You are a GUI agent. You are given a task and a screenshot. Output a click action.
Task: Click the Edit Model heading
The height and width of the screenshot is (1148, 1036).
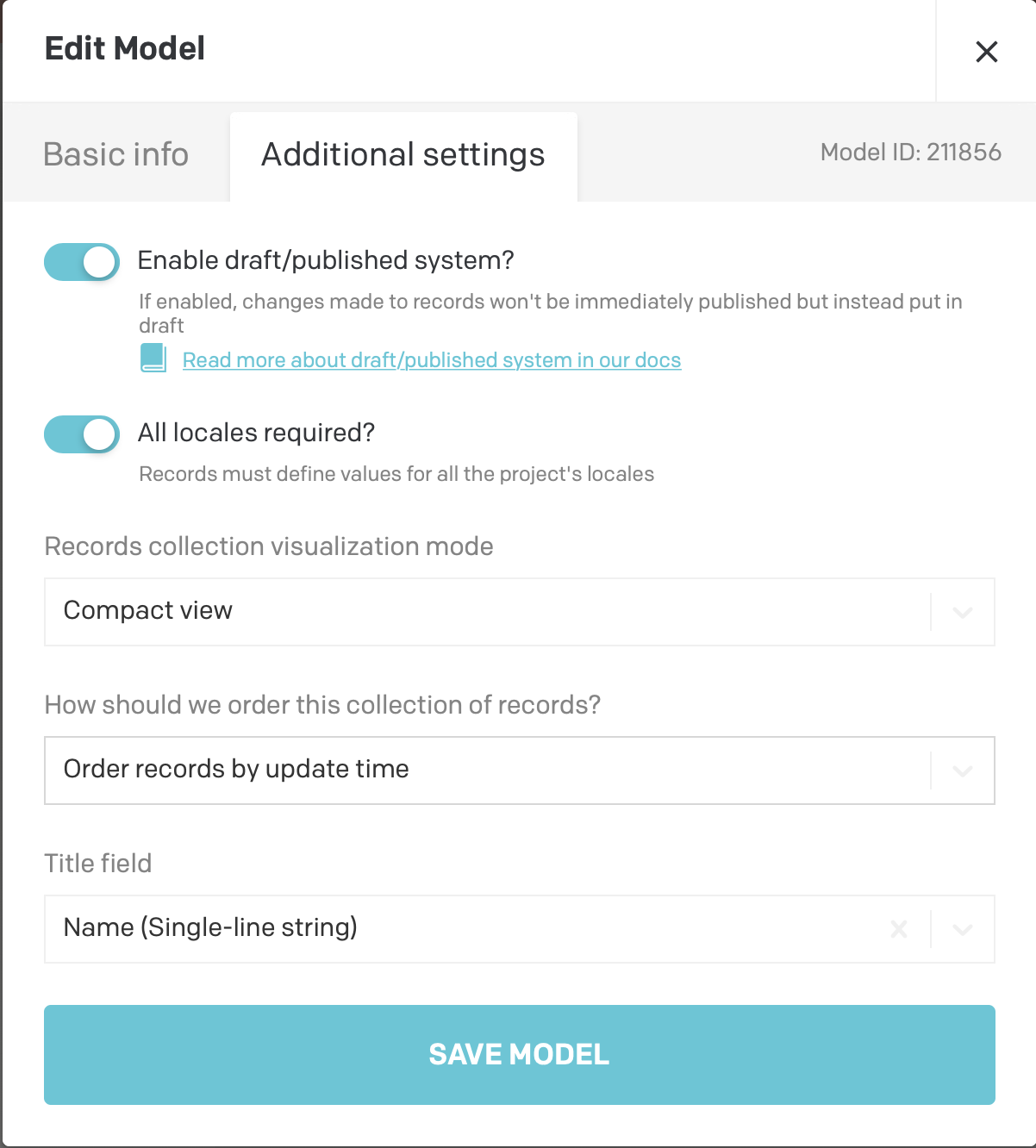click(x=125, y=49)
